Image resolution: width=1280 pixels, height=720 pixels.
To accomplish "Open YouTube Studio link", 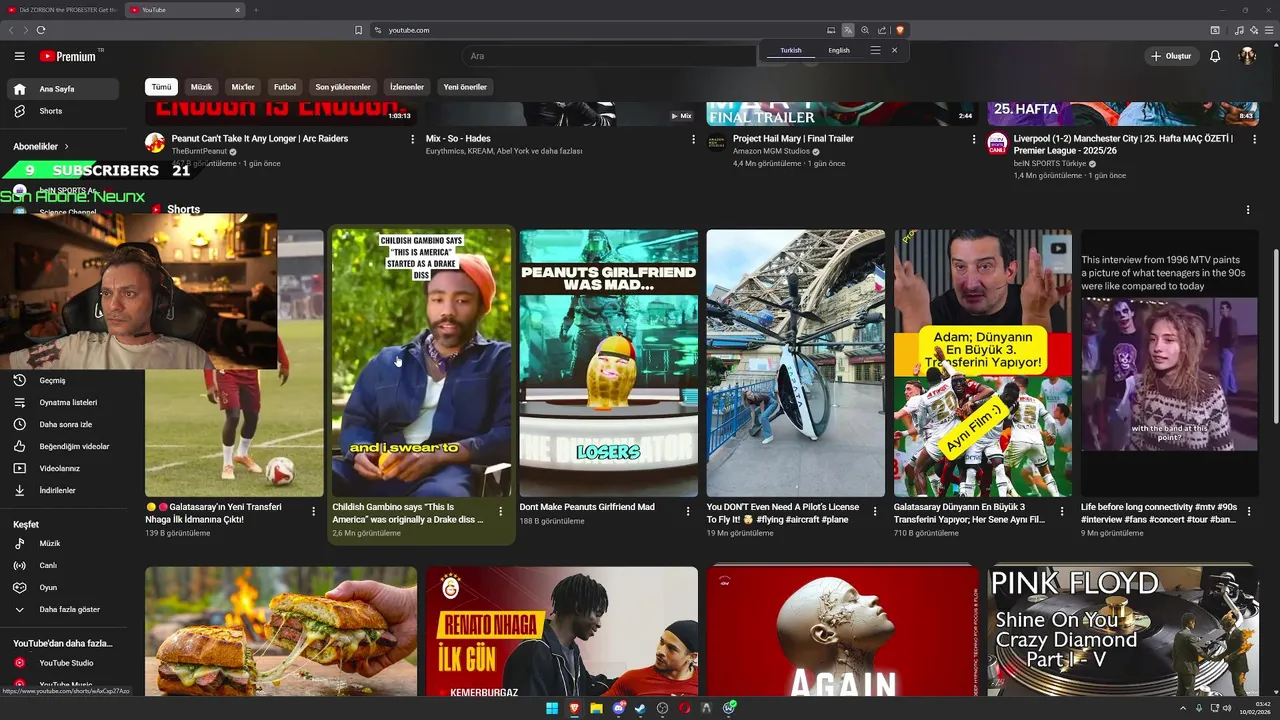I will 62,663.
